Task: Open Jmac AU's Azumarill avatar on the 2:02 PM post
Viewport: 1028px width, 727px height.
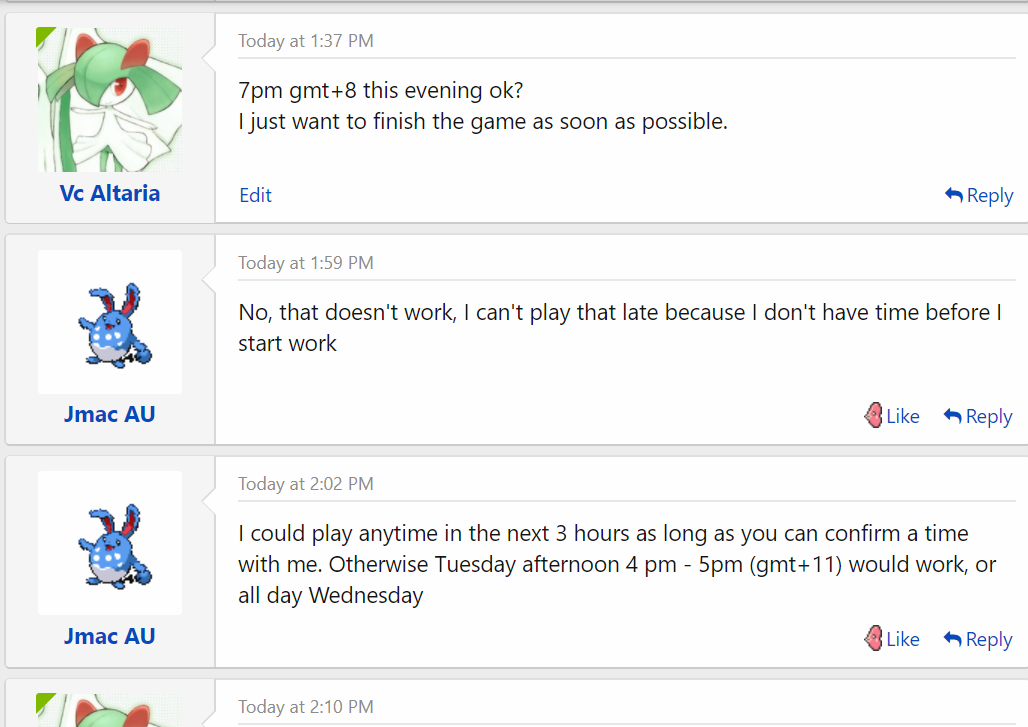Action: click(110, 543)
